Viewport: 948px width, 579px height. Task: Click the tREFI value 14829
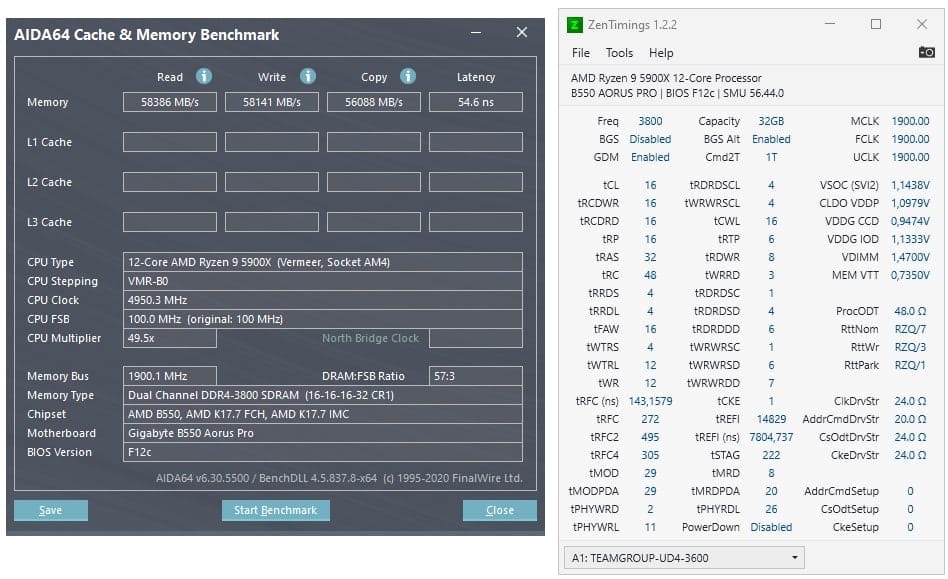(x=771, y=419)
